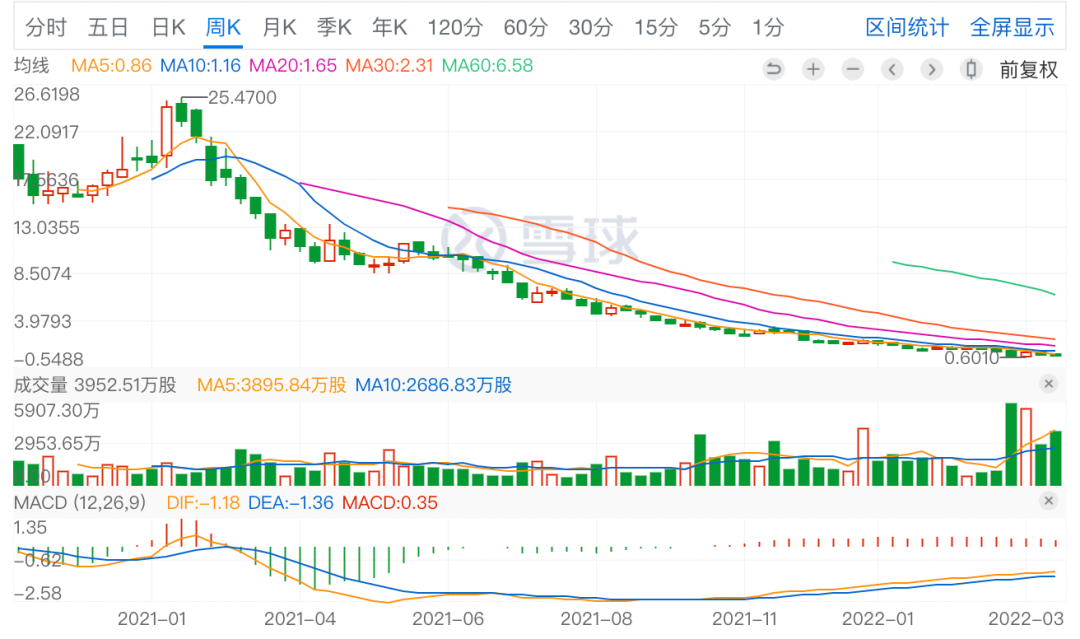The image size is (1080, 639).
Task: Switch to the 五日 chart tab
Action: (109, 28)
